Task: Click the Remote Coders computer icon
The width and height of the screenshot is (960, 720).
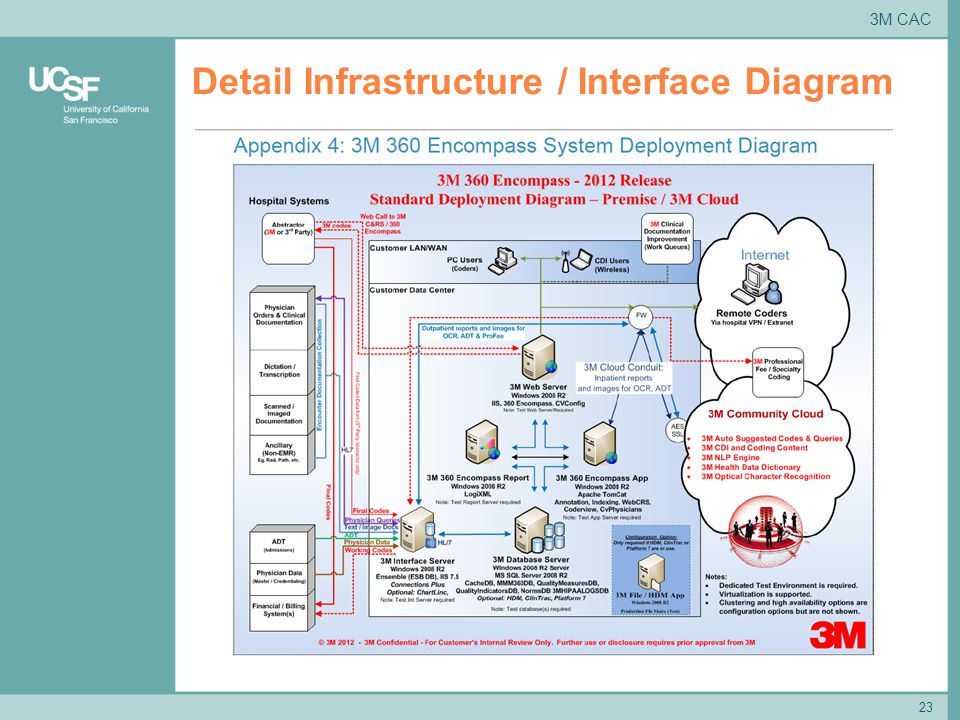Action: tap(757, 286)
